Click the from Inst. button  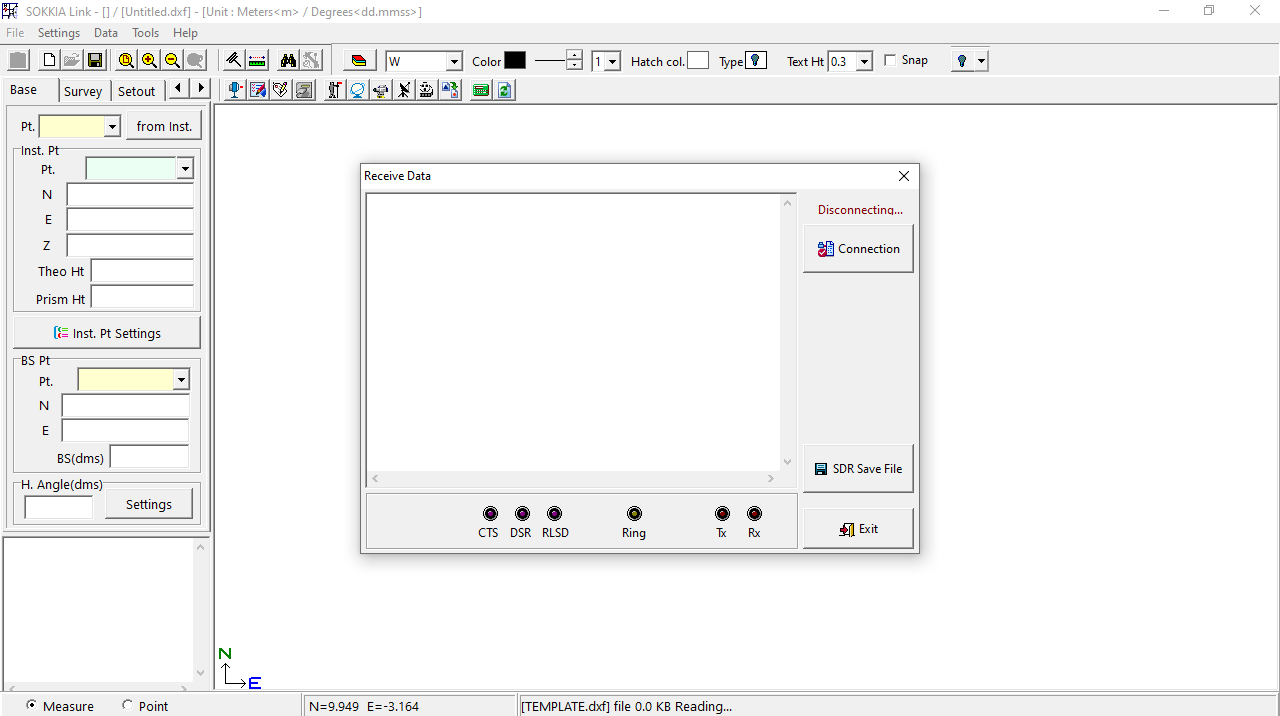point(164,126)
